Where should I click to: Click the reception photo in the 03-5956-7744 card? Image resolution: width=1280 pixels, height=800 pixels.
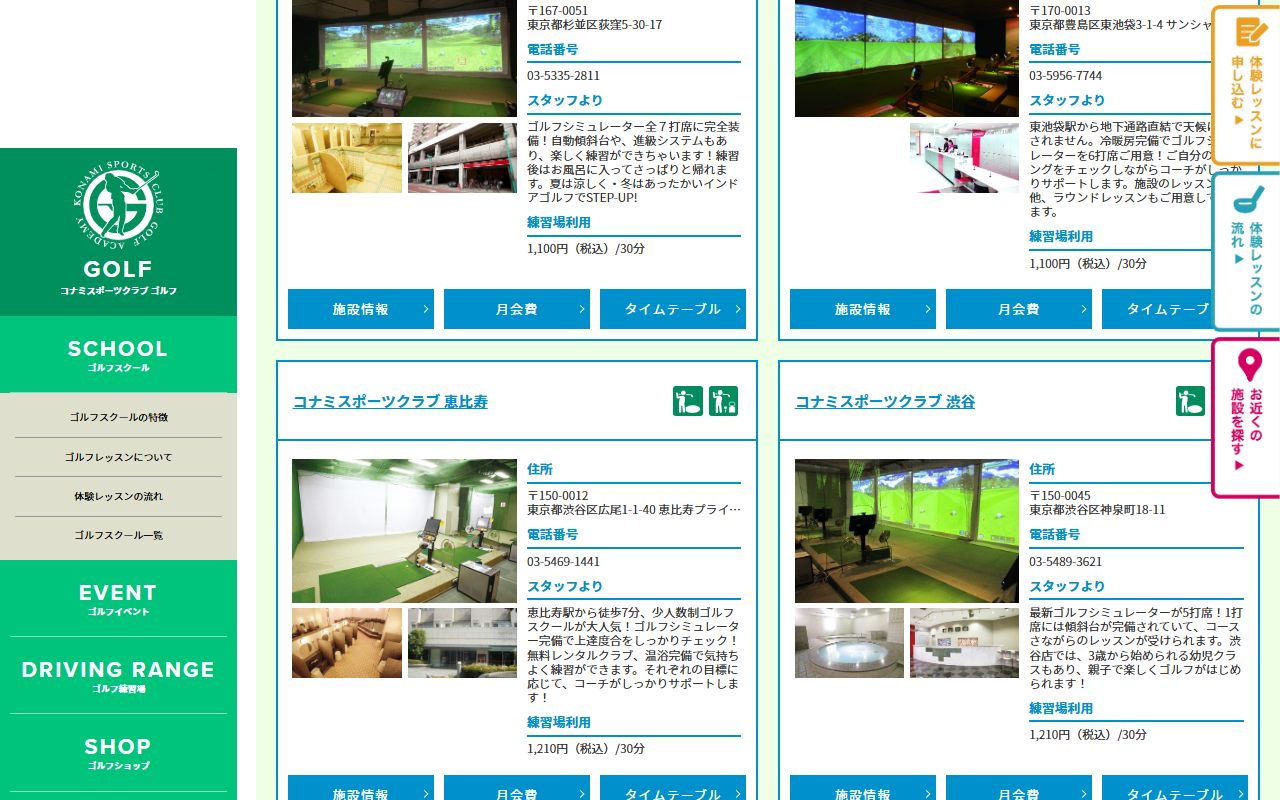tap(964, 158)
